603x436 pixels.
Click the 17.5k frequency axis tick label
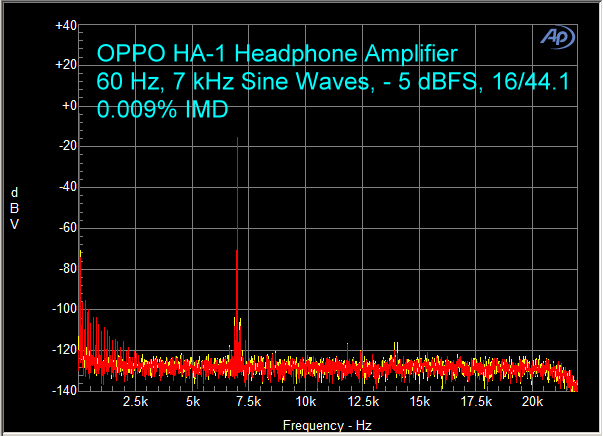tap(476, 402)
